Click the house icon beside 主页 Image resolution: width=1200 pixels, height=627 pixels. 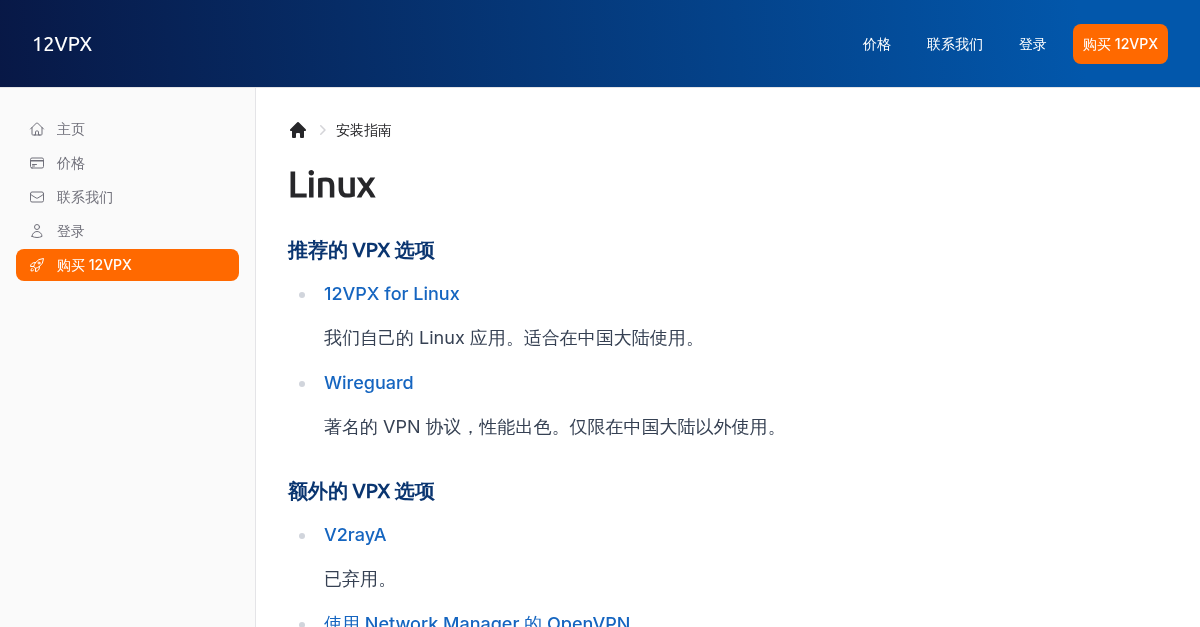click(x=37, y=129)
